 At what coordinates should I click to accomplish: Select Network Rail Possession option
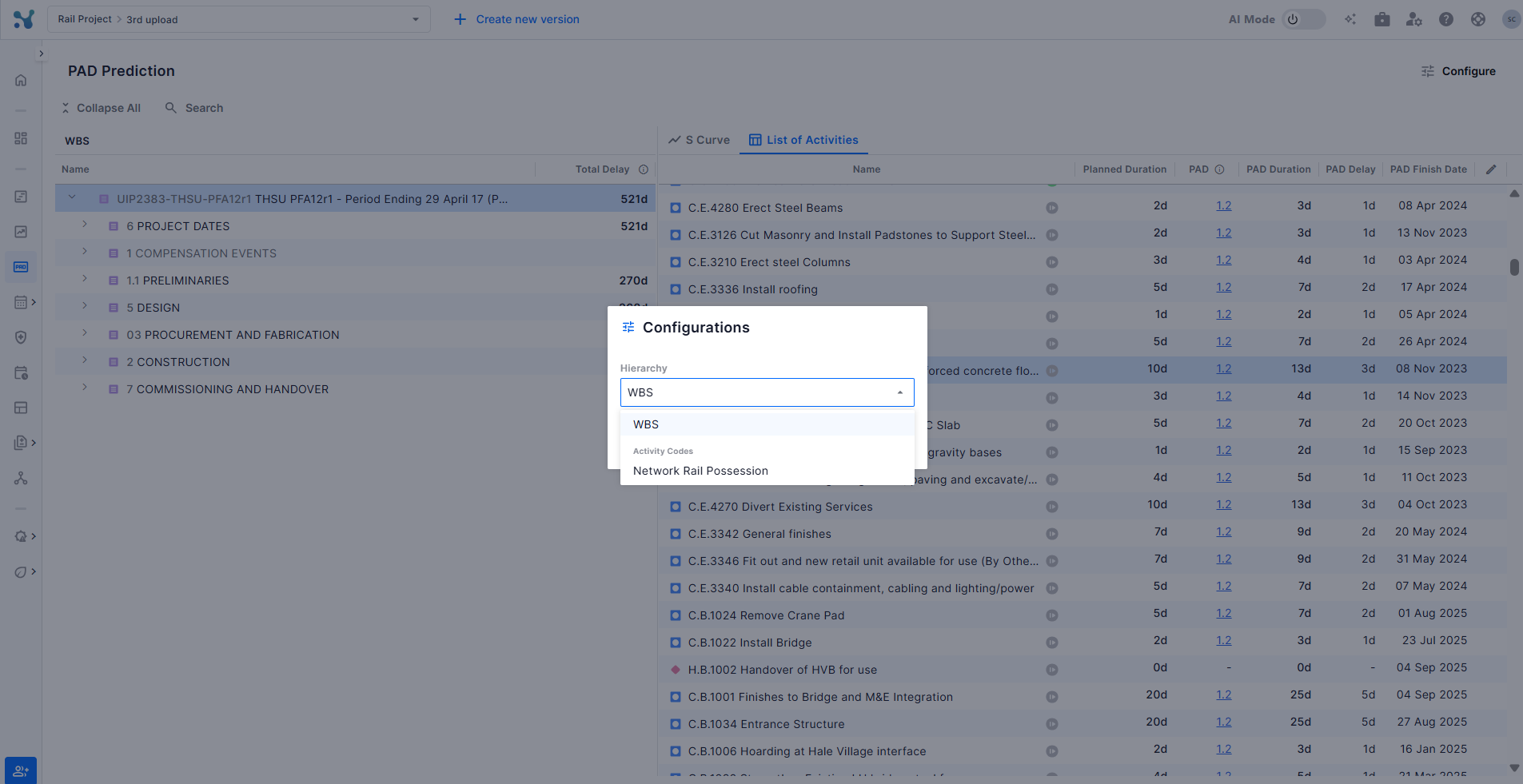[x=700, y=471]
